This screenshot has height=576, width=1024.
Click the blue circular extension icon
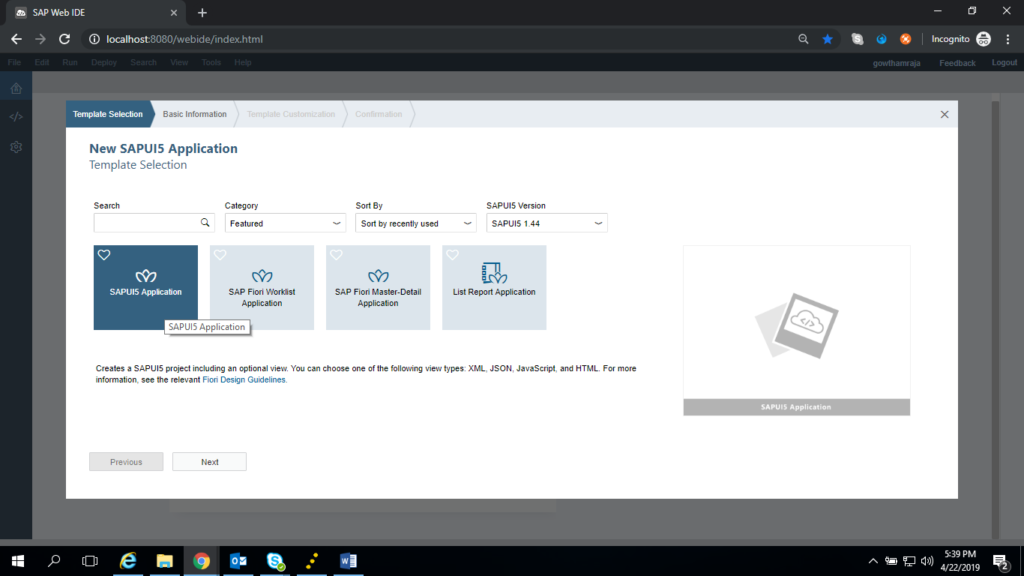point(882,39)
